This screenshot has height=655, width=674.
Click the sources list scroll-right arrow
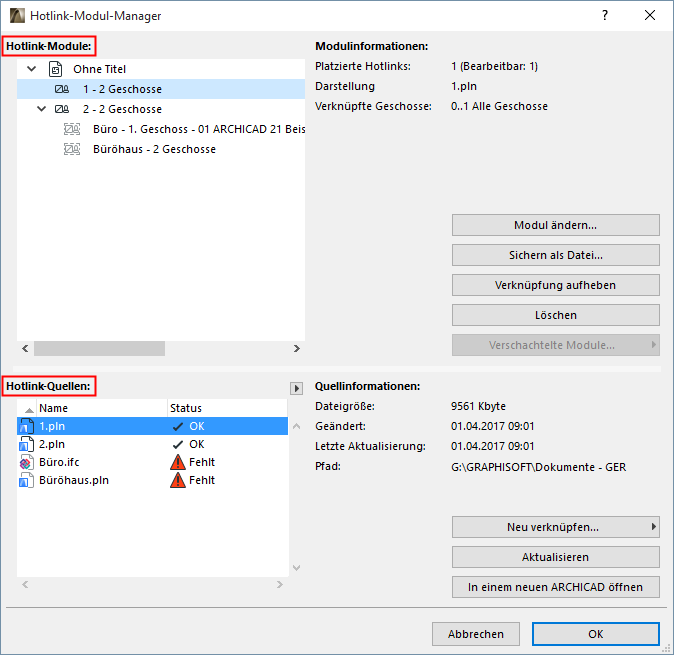point(280,584)
